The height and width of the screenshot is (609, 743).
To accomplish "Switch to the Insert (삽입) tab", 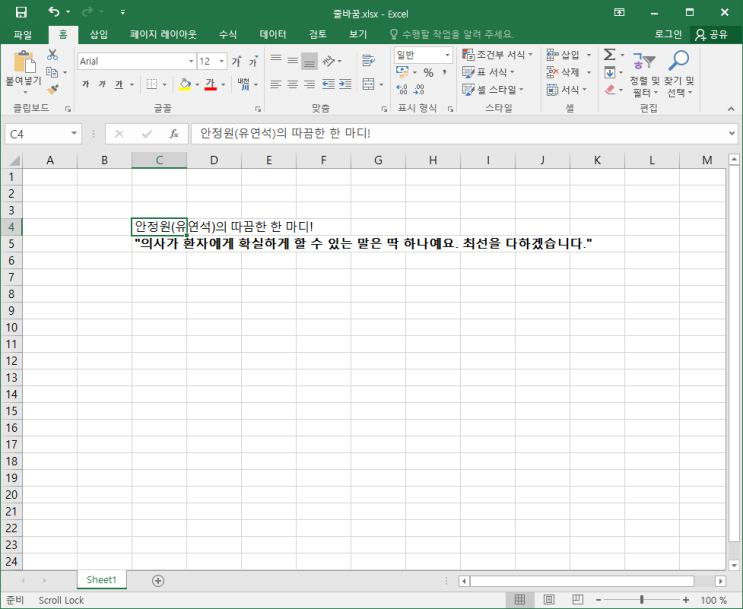I will tap(99, 34).
